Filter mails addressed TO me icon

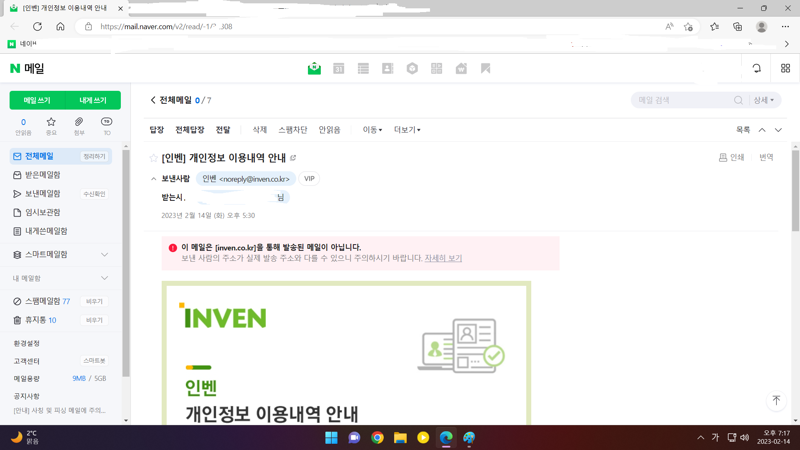(107, 126)
